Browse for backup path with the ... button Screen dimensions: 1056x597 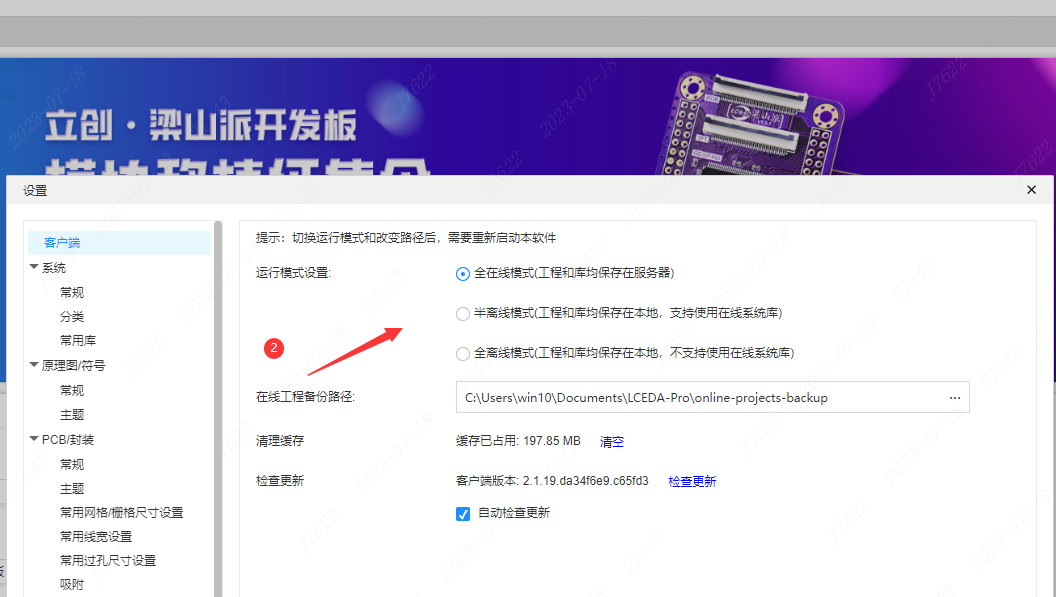(x=954, y=398)
